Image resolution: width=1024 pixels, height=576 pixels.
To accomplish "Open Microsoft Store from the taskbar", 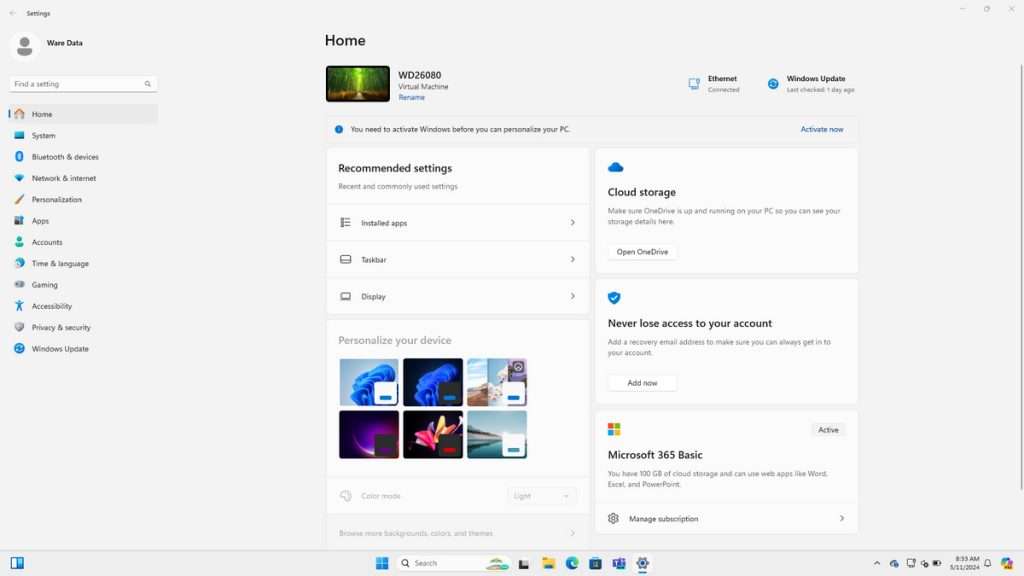I will (x=595, y=563).
